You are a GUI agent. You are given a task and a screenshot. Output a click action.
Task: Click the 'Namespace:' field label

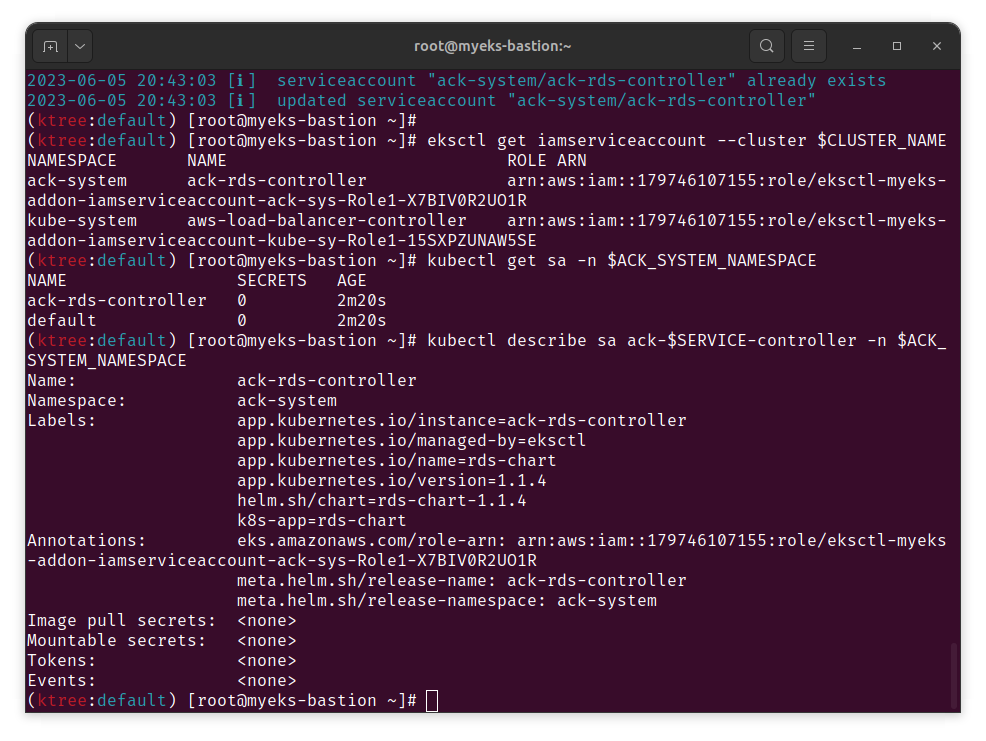(76, 401)
